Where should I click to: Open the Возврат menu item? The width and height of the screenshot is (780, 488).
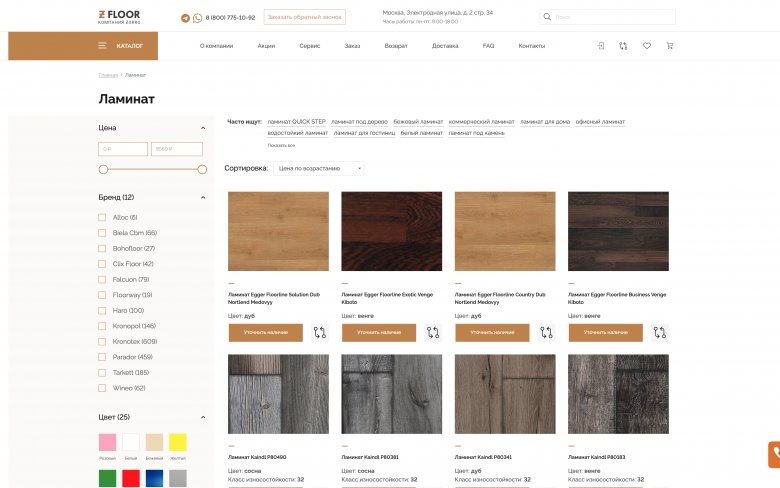coord(396,46)
